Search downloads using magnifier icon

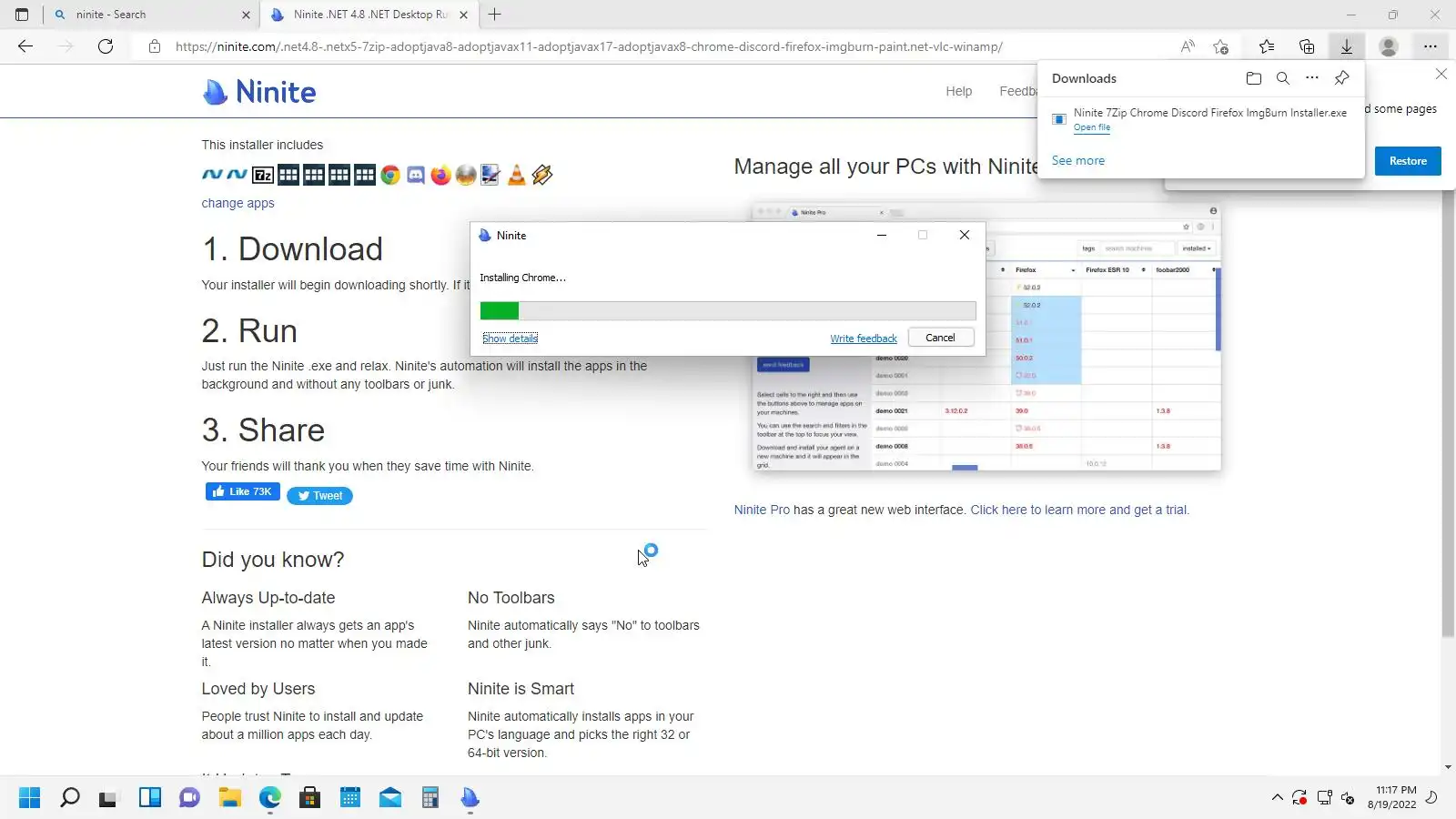[x=1282, y=78]
